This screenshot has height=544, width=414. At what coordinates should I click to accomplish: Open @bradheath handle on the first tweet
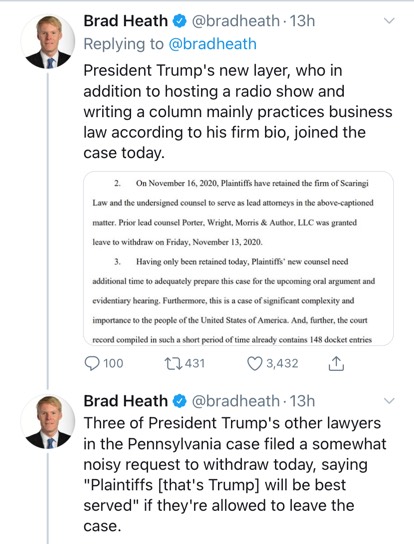236,21
